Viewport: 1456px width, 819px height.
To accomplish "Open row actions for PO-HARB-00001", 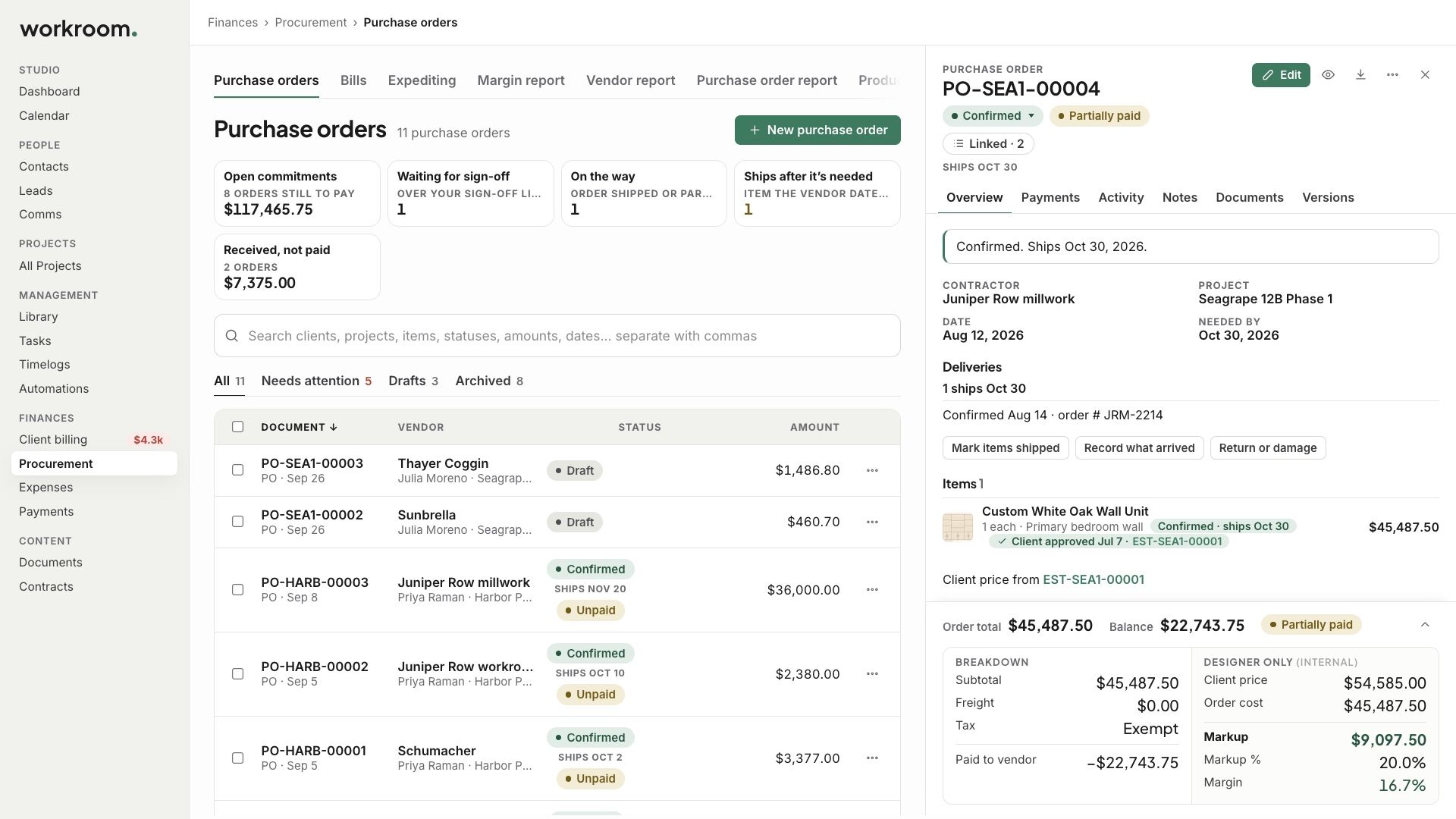I will click(x=872, y=758).
